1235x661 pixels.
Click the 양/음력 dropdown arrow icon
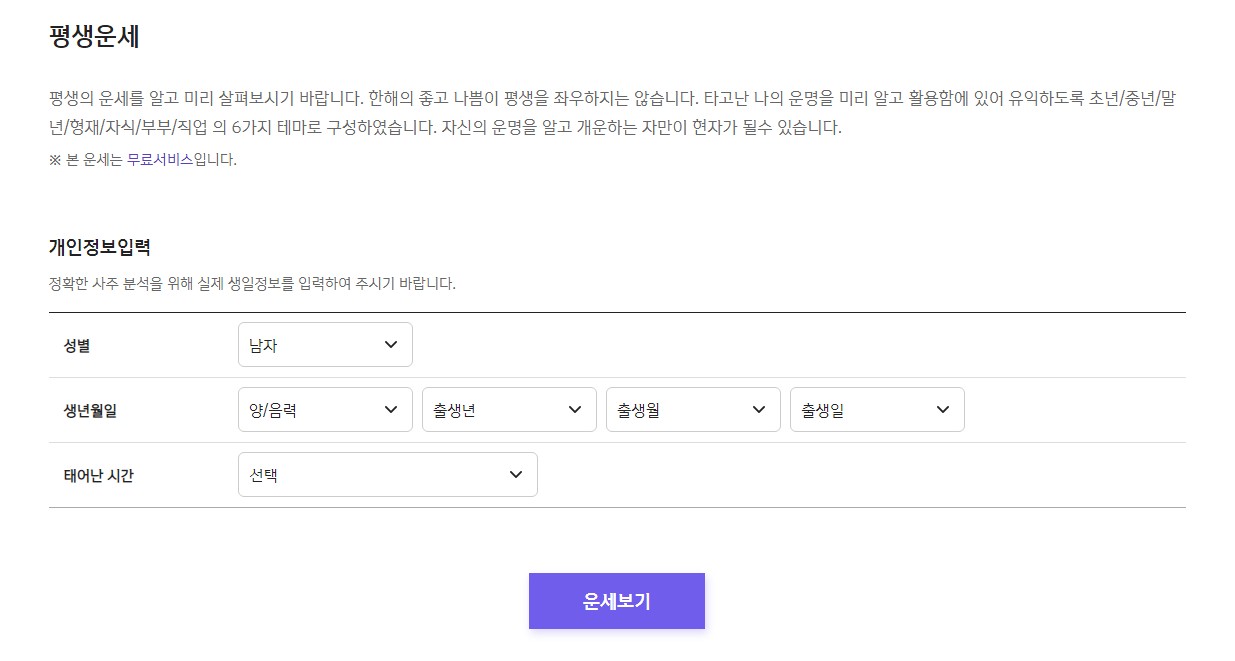click(391, 409)
